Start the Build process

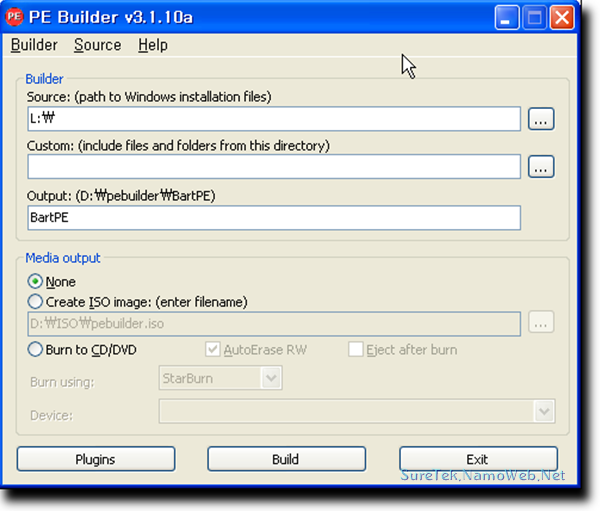coord(286,459)
